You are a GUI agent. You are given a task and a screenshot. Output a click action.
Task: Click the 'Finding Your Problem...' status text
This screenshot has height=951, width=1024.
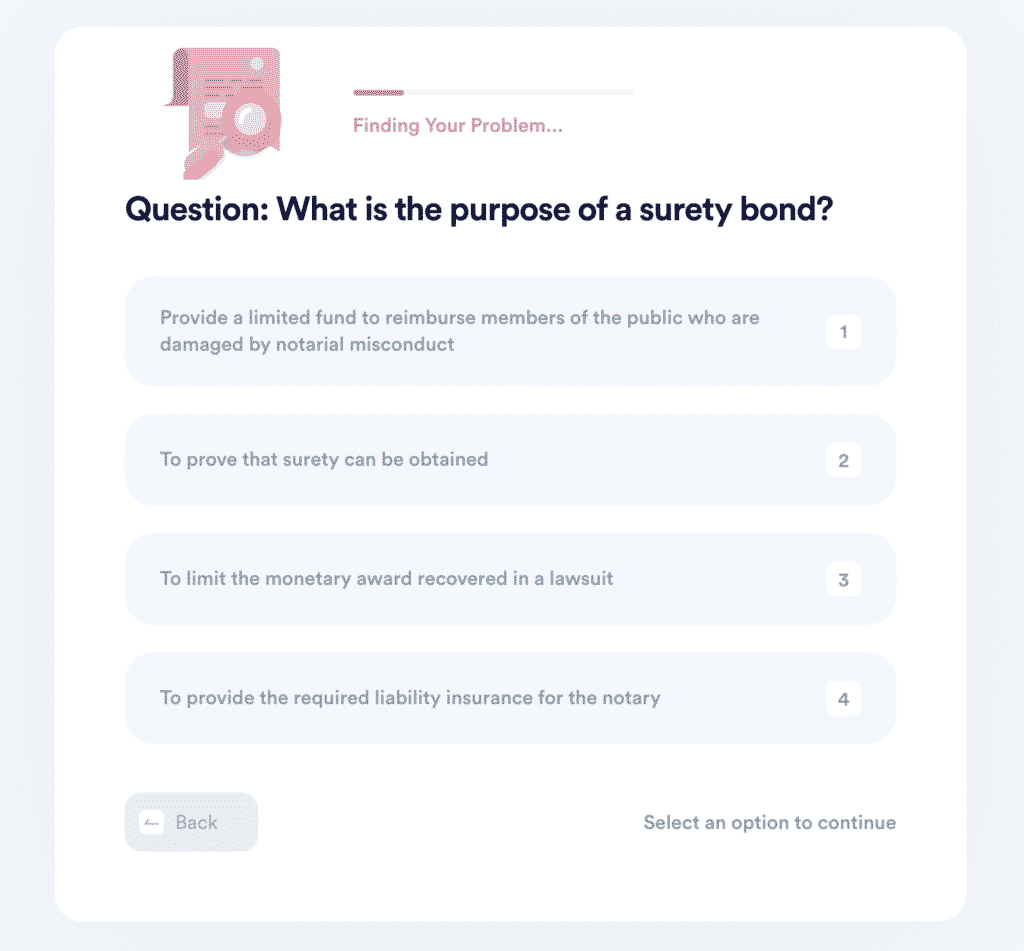[x=458, y=125]
